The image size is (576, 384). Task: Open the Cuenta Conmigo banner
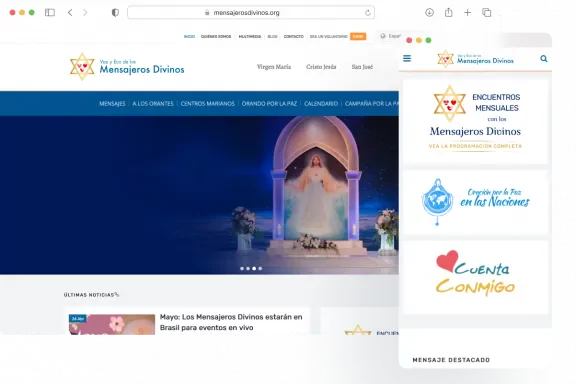click(x=475, y=277)
